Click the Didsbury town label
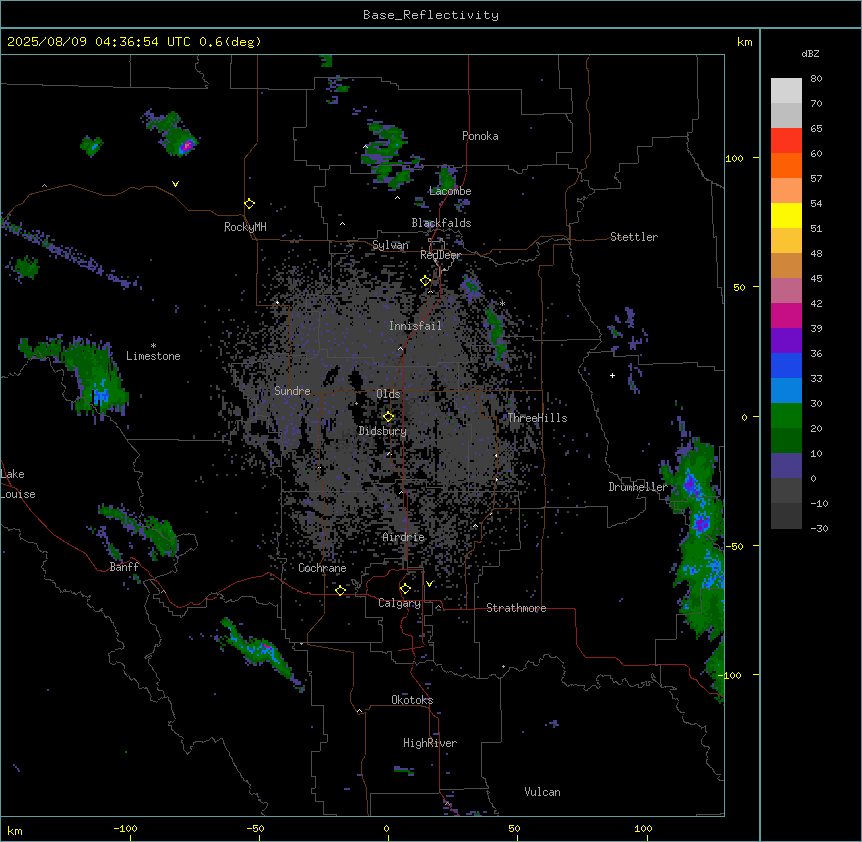The height and width of the screenshot is (842, 862). tap(383, 431)
